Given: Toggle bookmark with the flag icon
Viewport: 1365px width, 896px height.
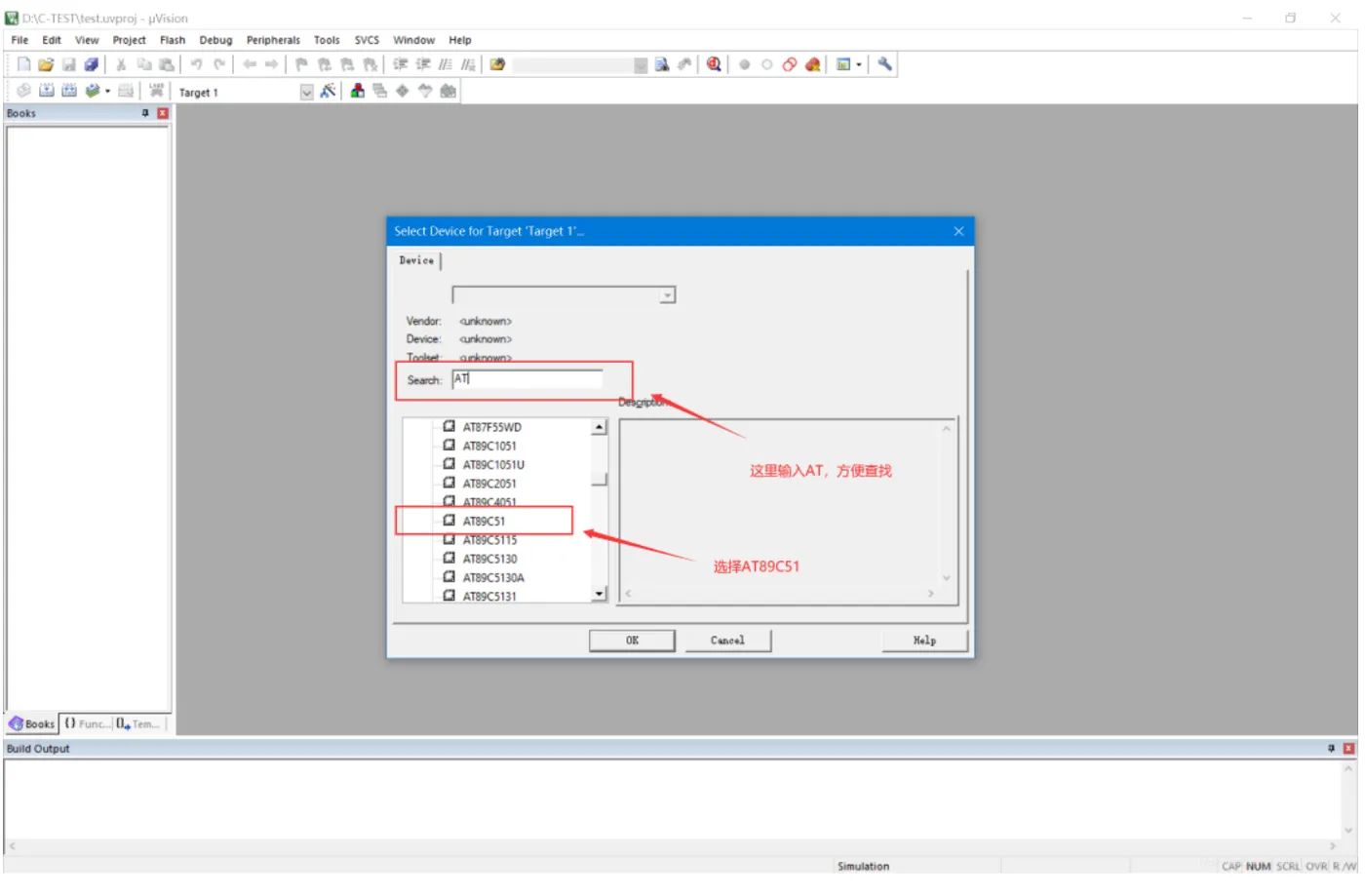Looking at the screenshot, I should tap(301, 64).
